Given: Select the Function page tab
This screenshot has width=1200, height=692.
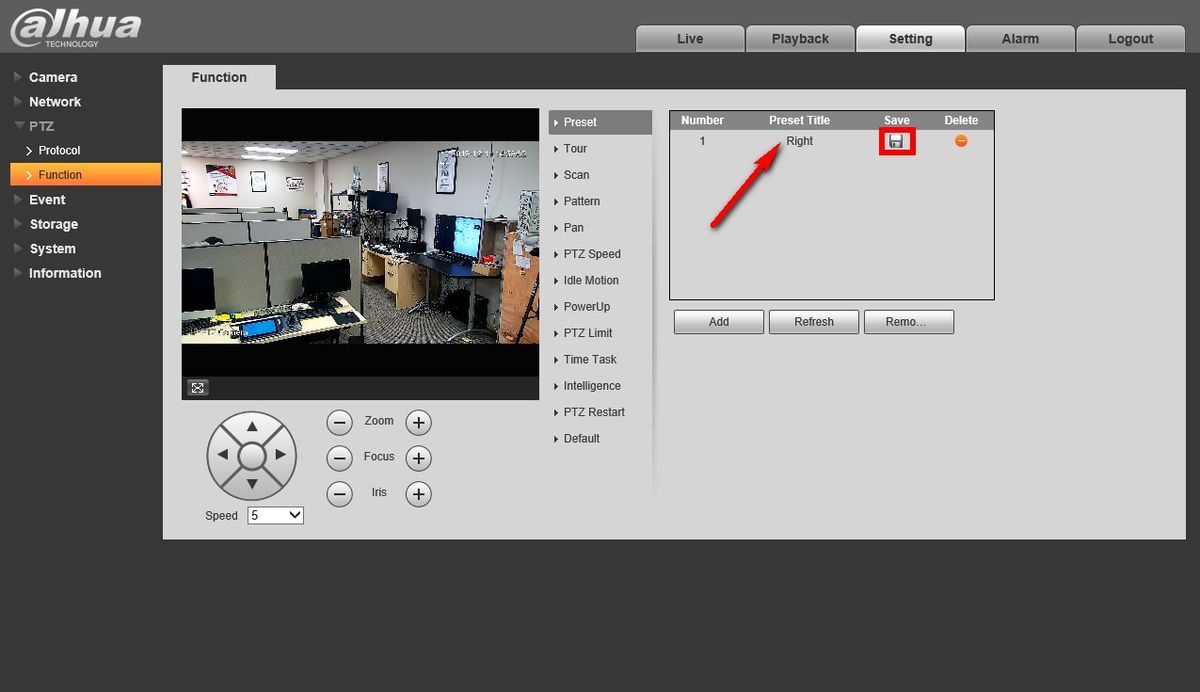Looking at the screenshot, I should click(x=219, y=77).
